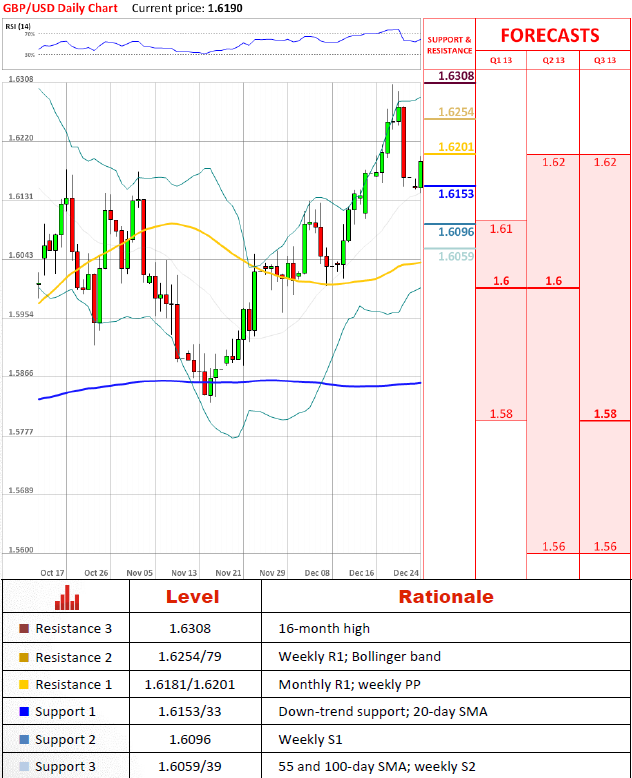
Task: Click the 1.6220 price axis label
Action: tap(21, 137)
